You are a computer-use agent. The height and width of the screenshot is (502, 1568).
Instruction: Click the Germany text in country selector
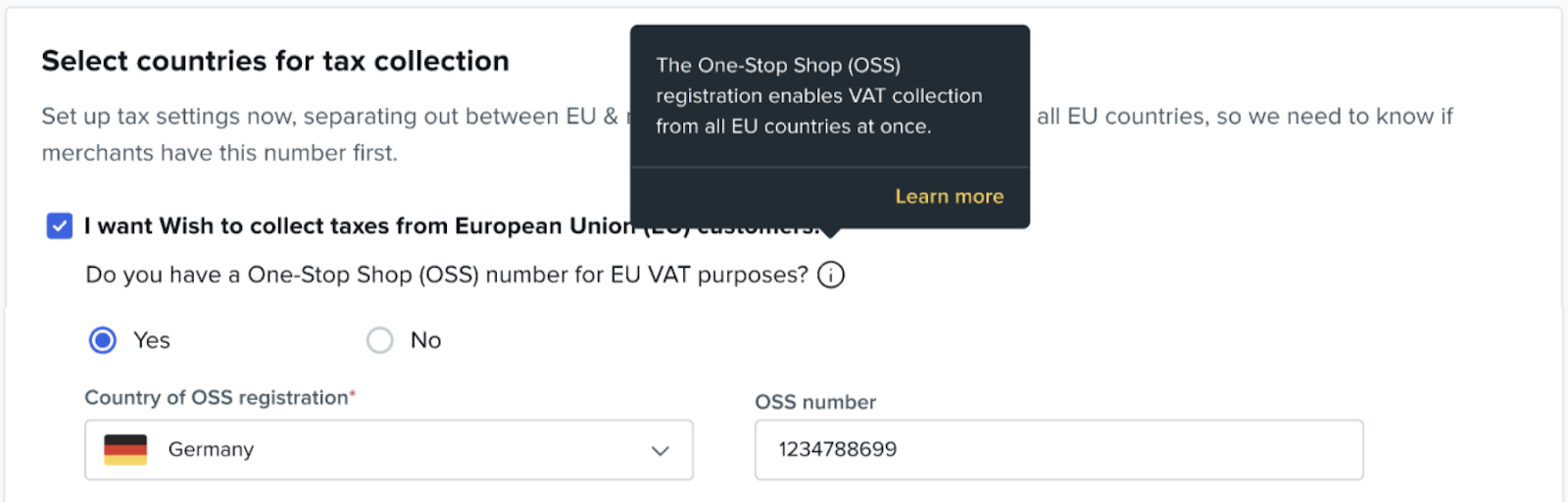[x=211, y=449]
